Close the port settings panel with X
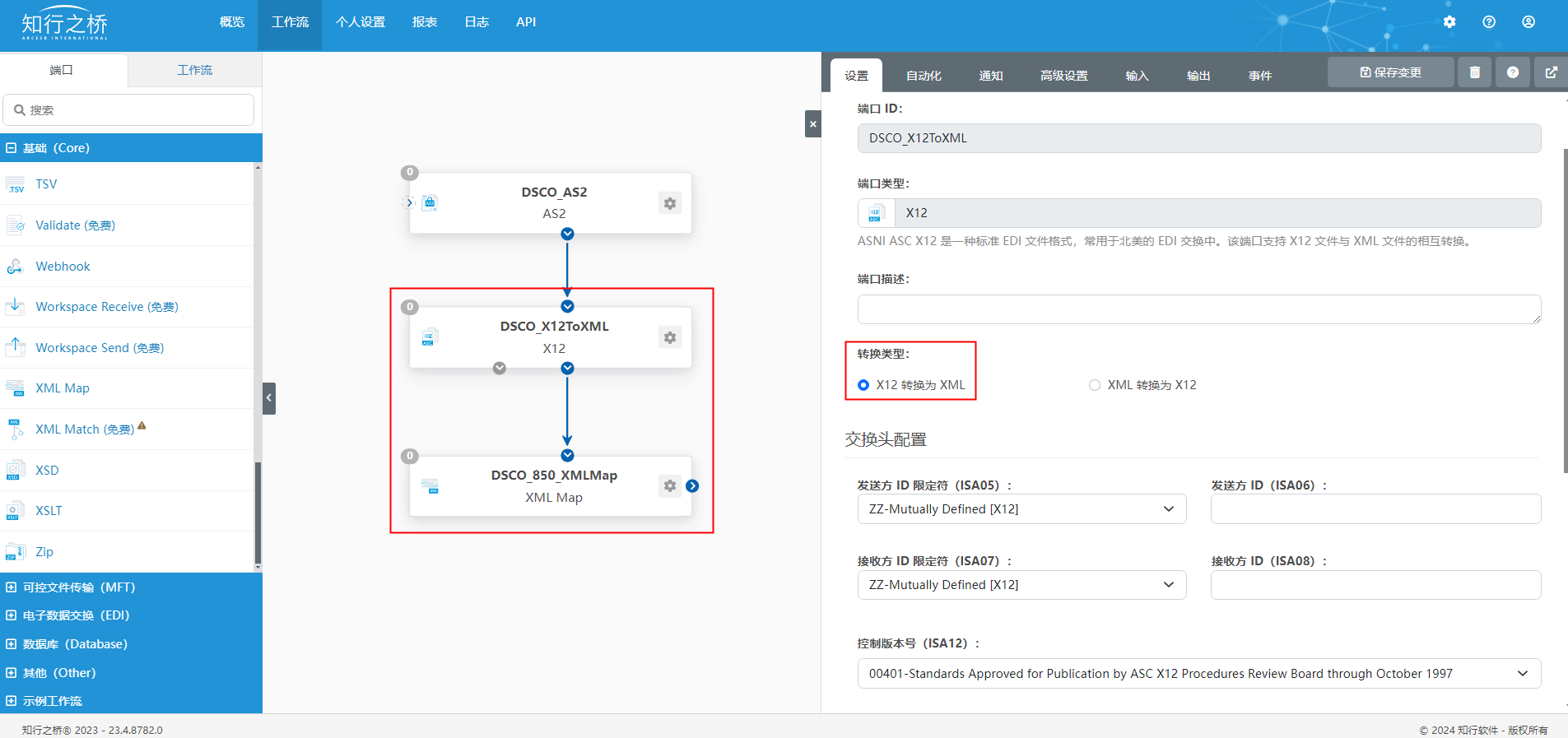This screenshot has height=738, width=1568. [813, 124]
